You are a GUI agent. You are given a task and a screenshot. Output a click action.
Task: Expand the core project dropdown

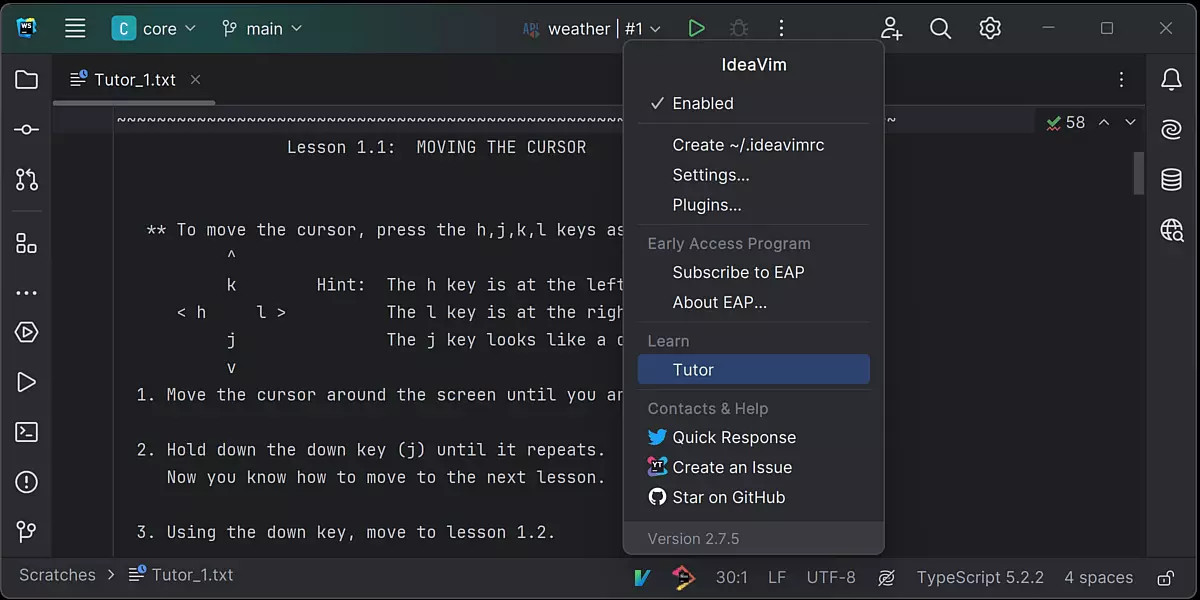pyautogui.click(x=154, y=29)
